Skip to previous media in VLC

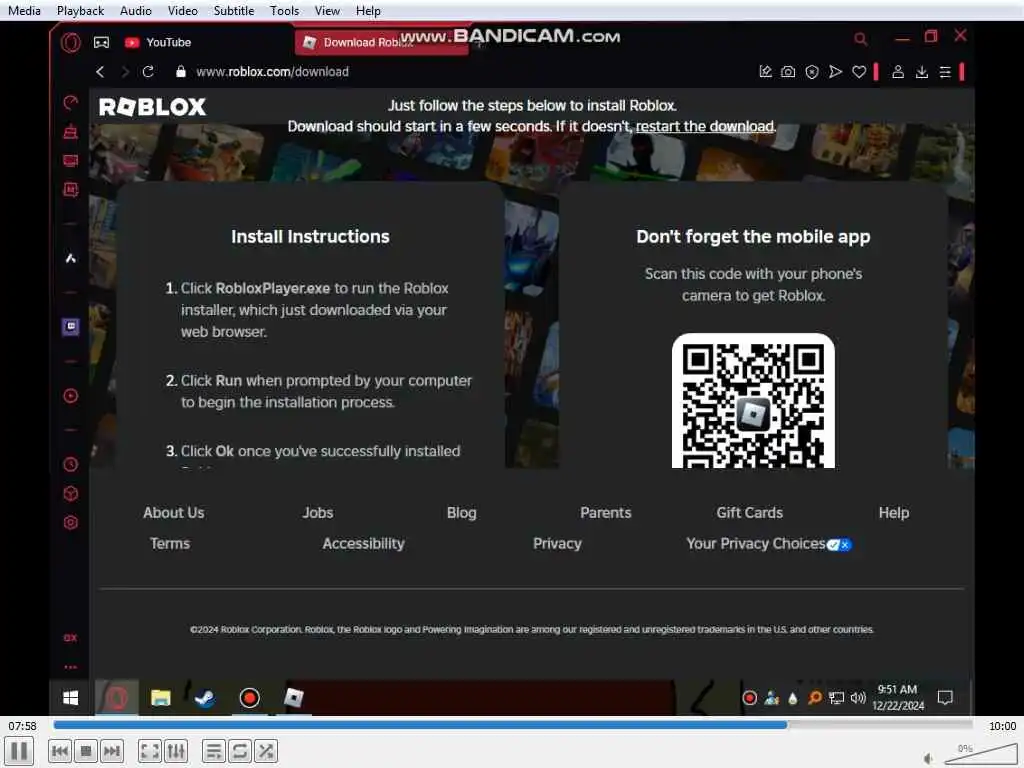(59, 751)
